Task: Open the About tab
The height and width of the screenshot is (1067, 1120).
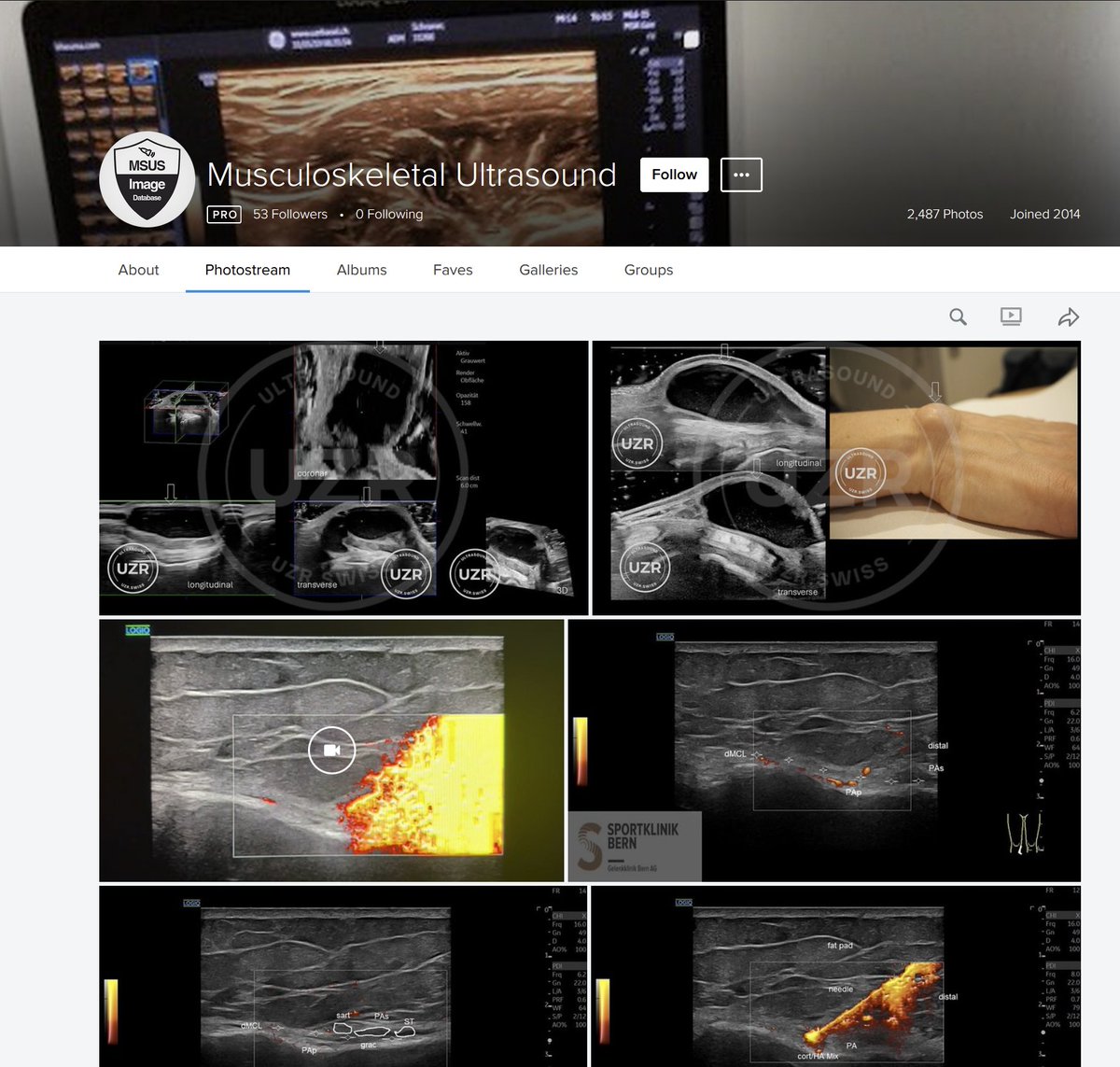Action: point(138,270)
